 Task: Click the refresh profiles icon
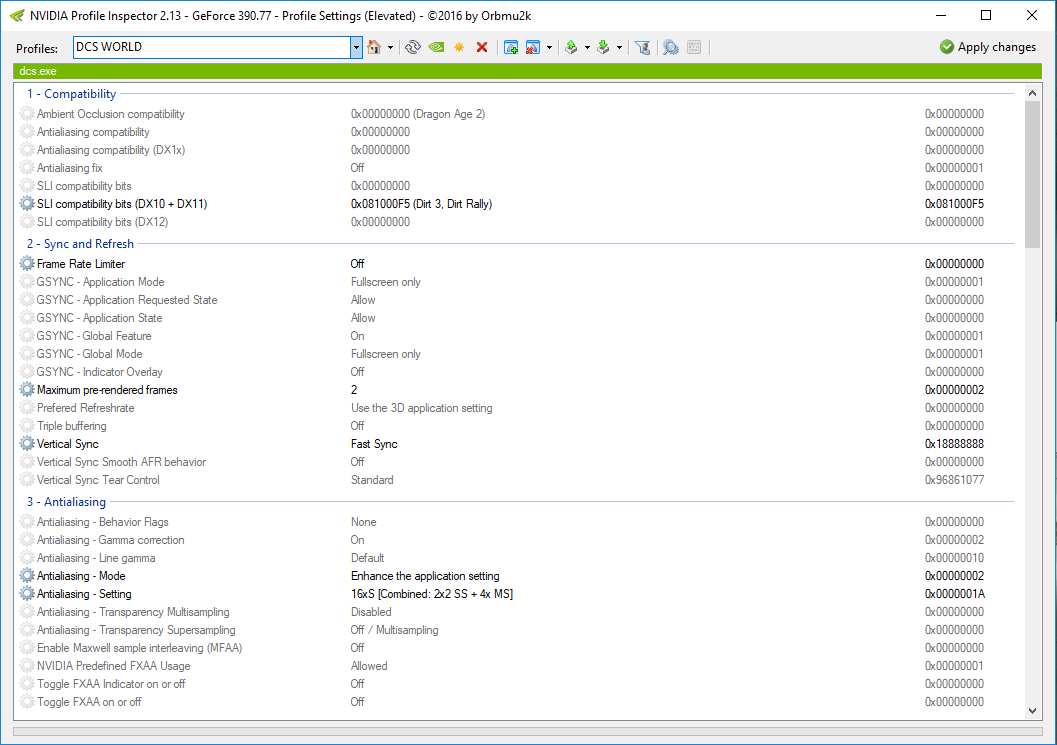413,47
